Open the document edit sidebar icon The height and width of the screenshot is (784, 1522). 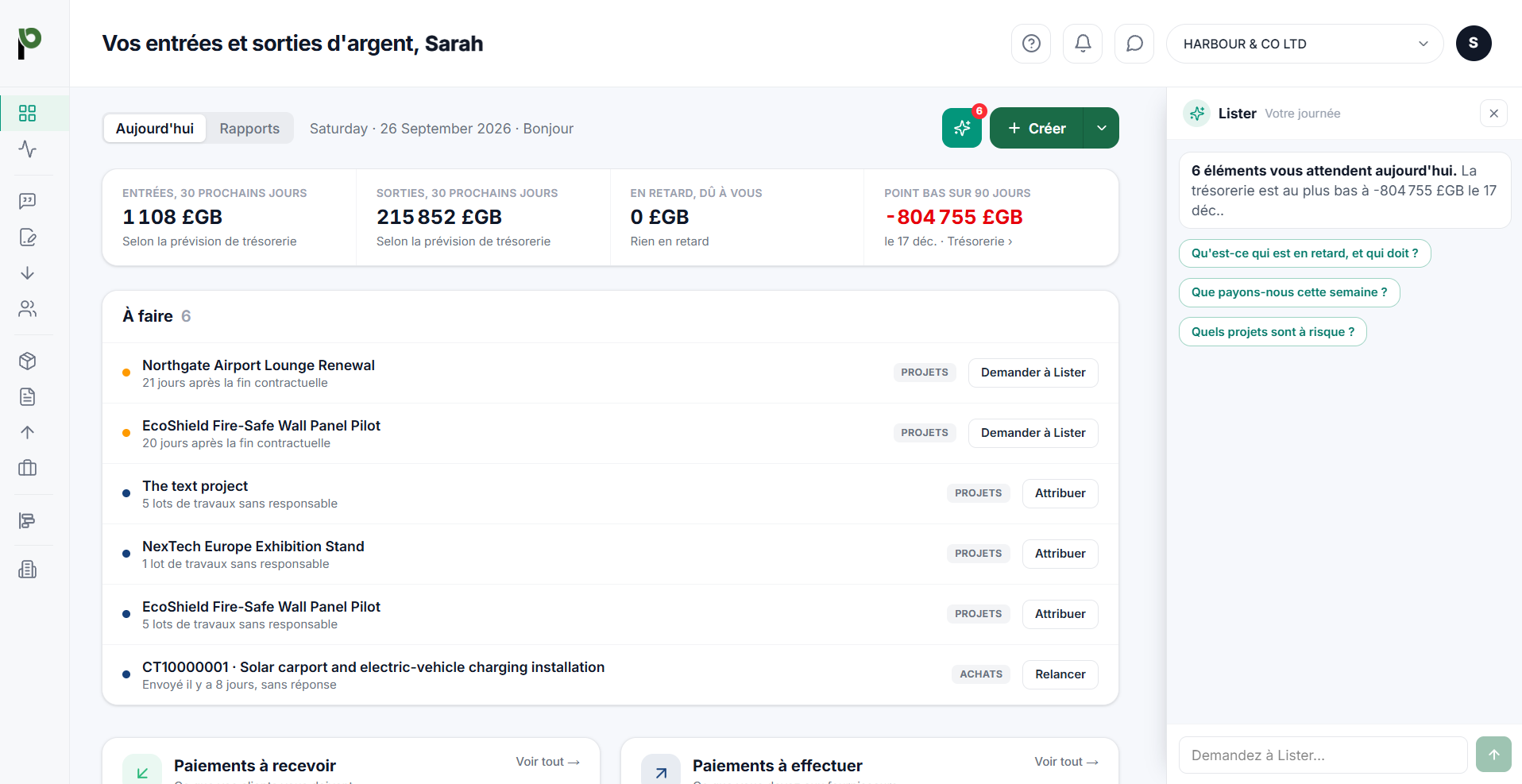point(28,237)
